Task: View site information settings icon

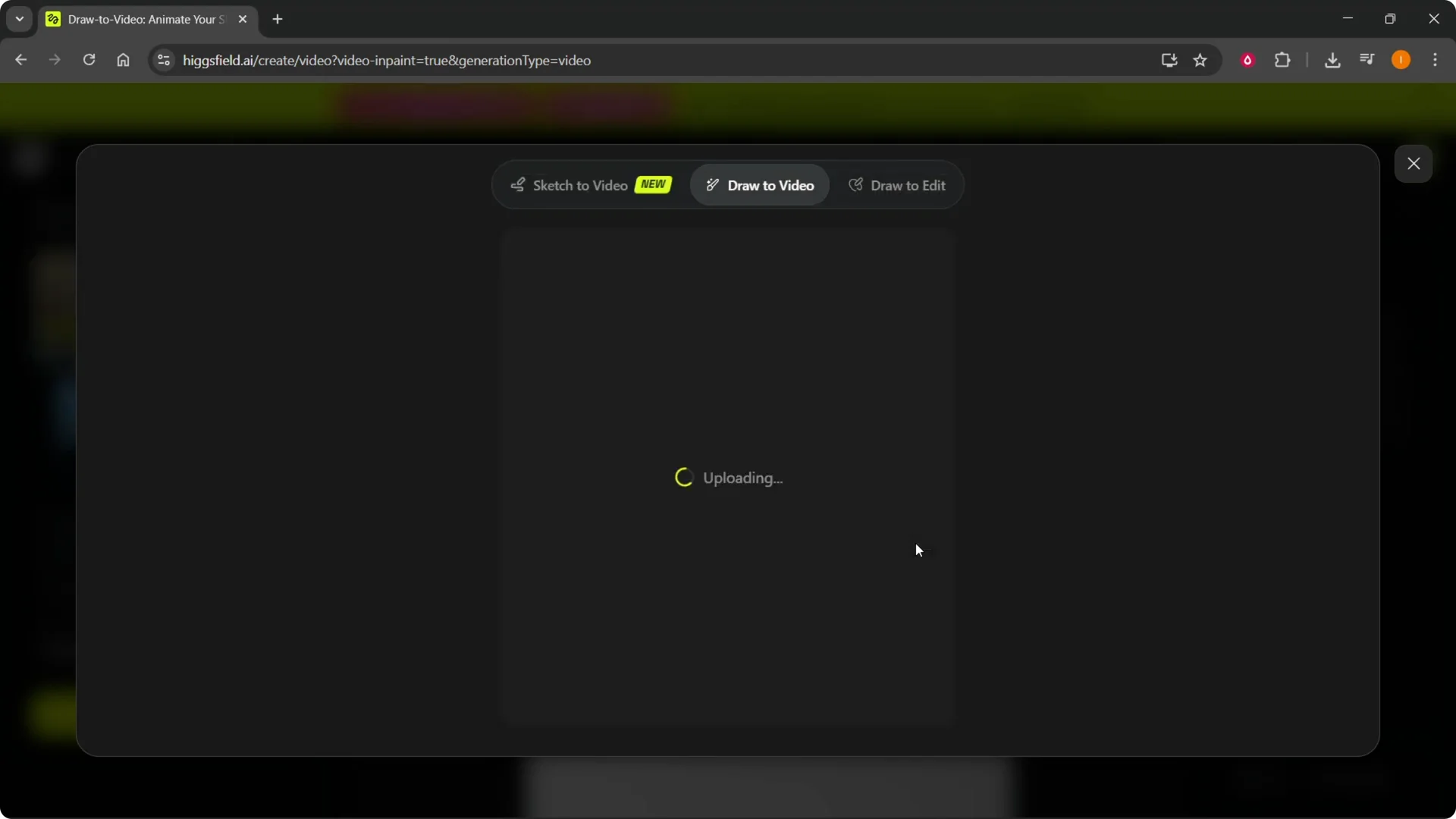Action: point(163,60)
